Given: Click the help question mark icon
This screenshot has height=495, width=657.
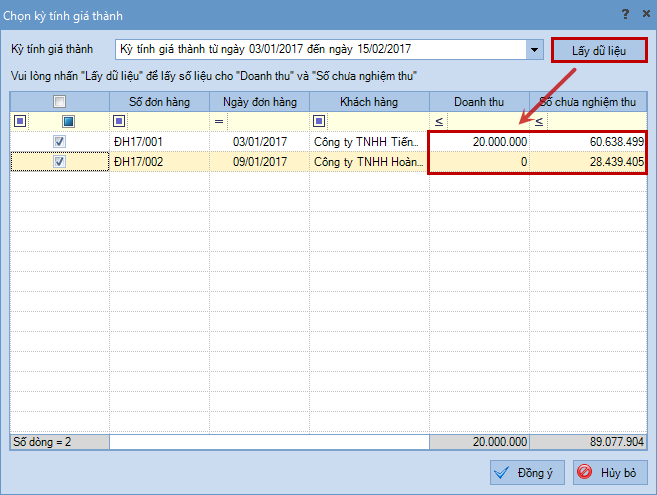Looking at the screenshot, I should pyautogui.click(x=624, y=14).
